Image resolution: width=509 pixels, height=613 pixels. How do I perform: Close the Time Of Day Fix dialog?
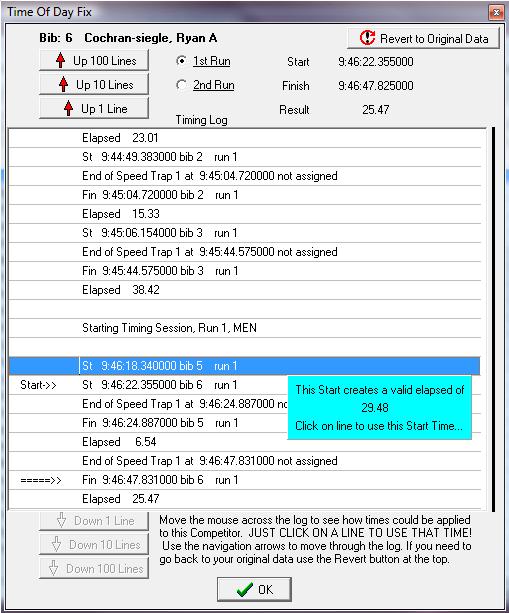[496, 13]
